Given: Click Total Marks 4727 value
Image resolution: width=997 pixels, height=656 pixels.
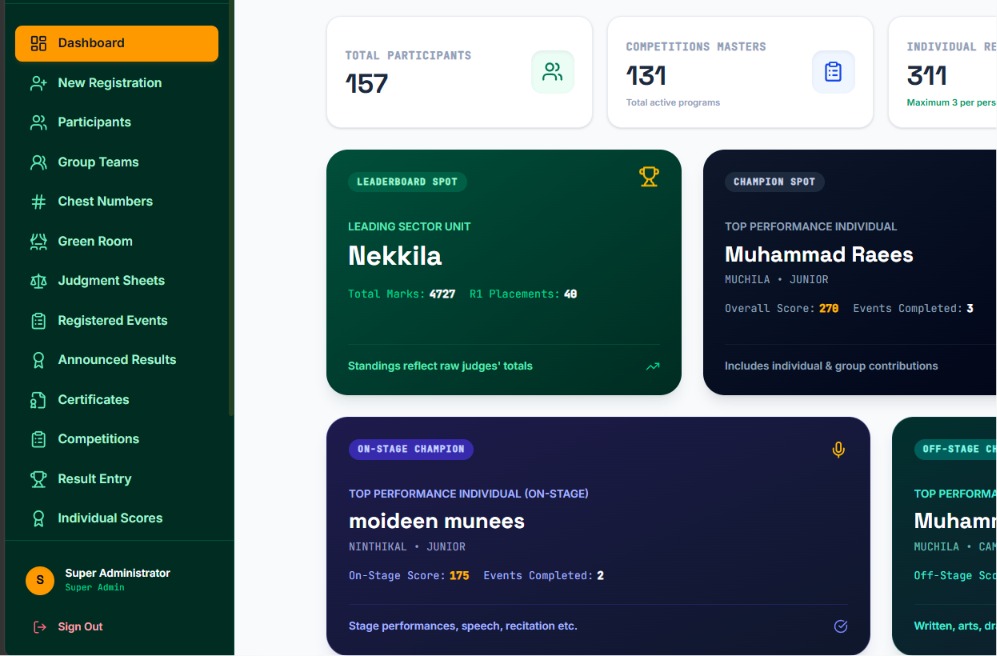Looking at the screenshot, I should tap(442, 294).
